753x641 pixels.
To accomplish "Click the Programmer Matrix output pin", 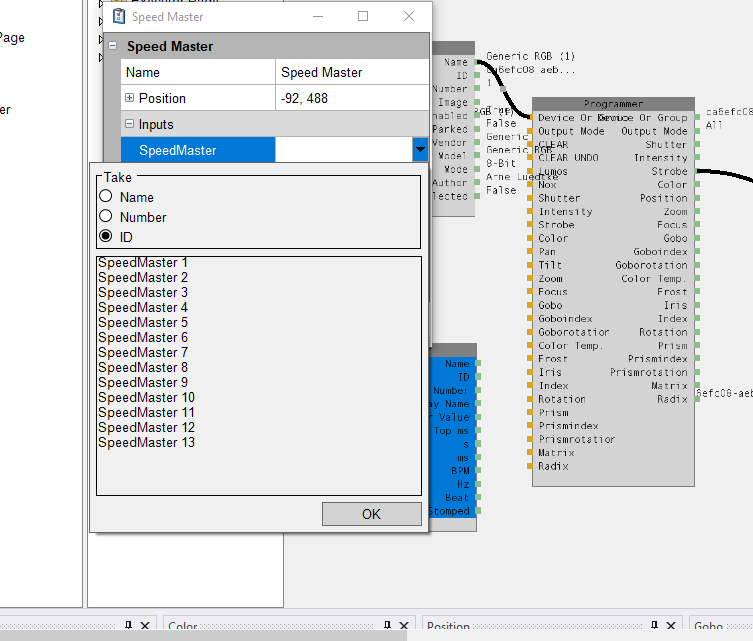I will [x=696, y=385].
